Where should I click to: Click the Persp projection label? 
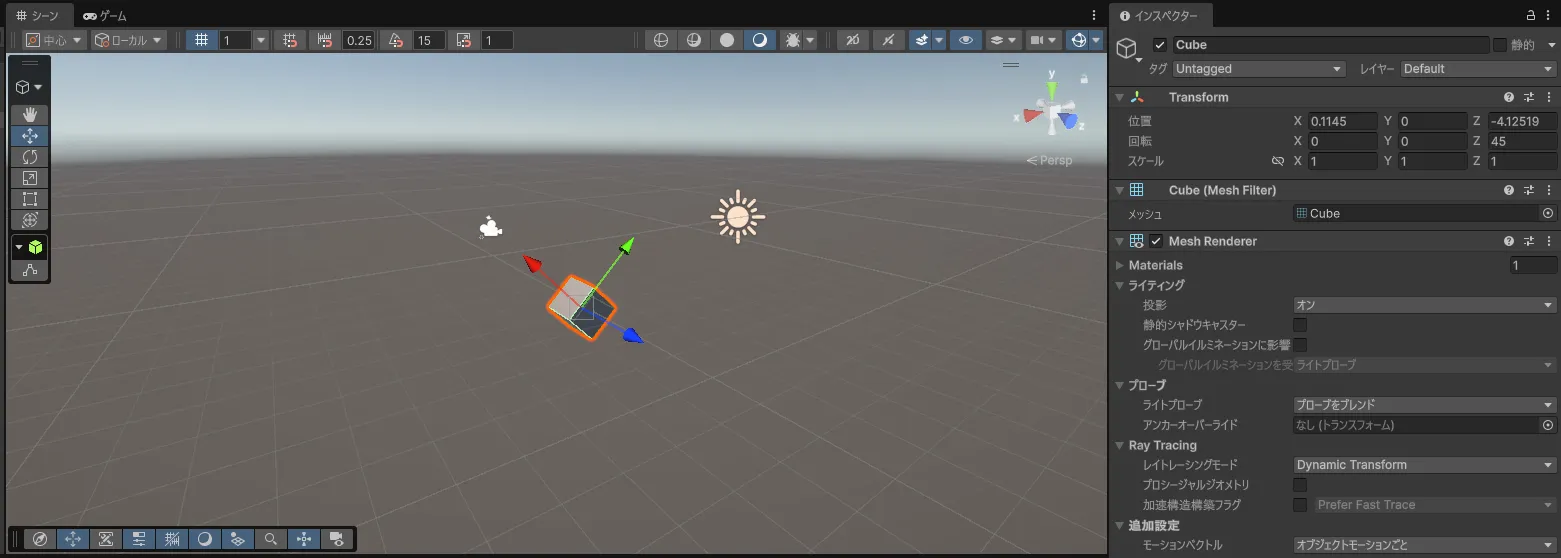tap(1050, 161)
